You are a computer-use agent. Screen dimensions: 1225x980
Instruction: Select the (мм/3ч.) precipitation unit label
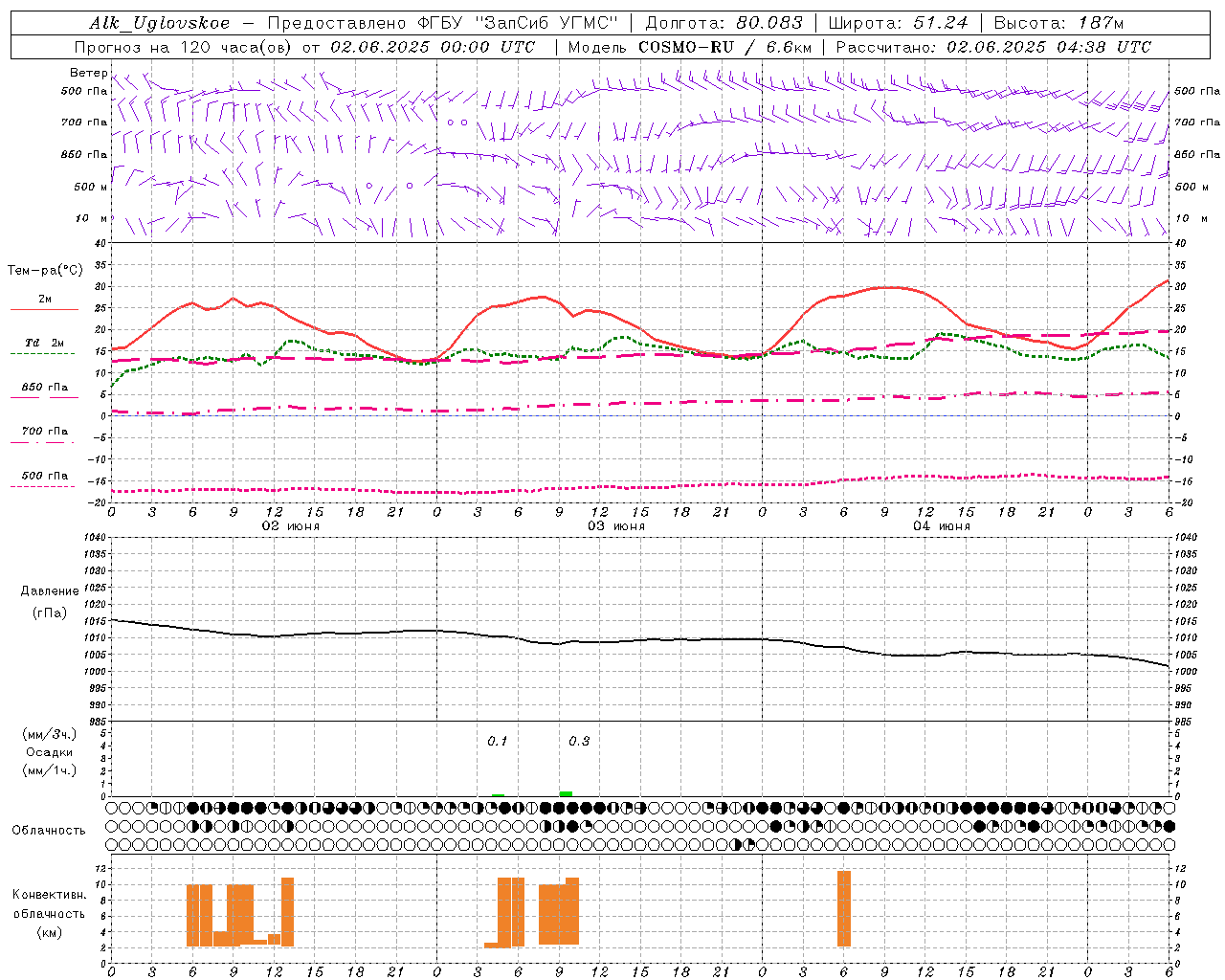click(50, 734)
